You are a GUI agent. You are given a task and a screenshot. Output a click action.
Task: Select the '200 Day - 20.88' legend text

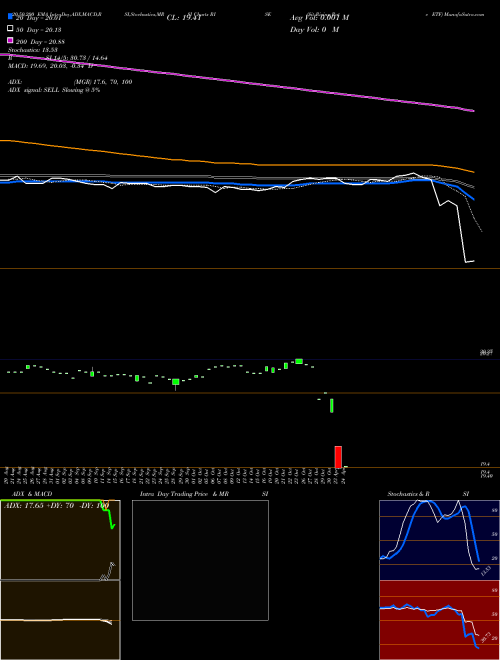click(x=40, y=41)
